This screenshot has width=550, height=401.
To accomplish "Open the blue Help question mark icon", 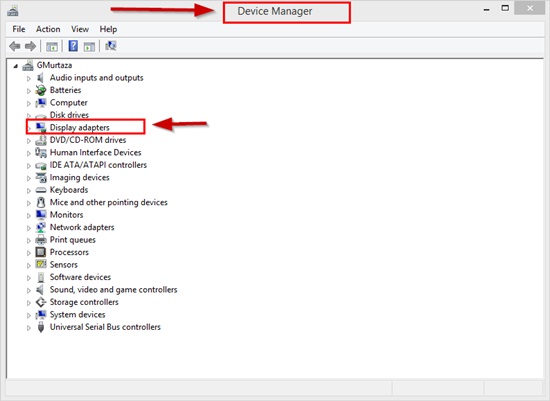I will tap(73, 46).
